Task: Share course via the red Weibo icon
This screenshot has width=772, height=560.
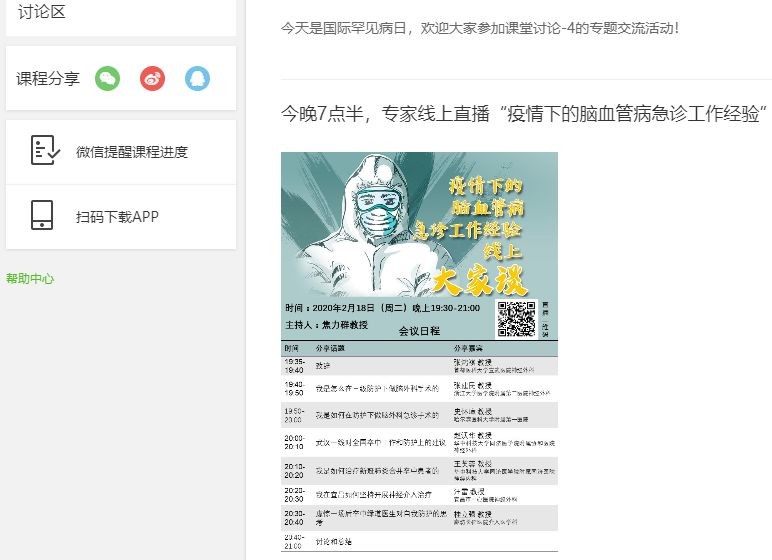Action: click(152, 79)
